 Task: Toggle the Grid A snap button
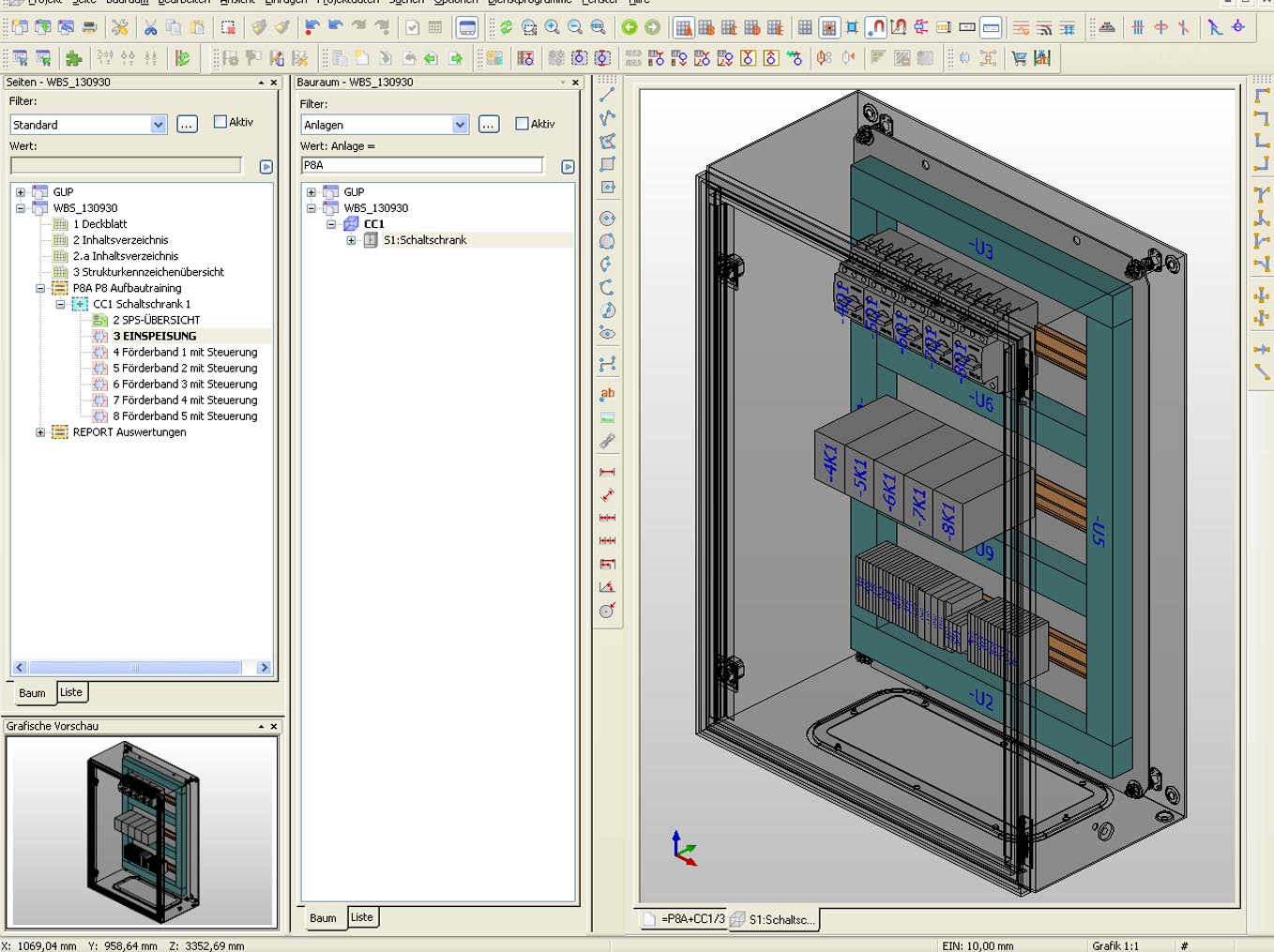pyautogui.click(x=684, y=27)
